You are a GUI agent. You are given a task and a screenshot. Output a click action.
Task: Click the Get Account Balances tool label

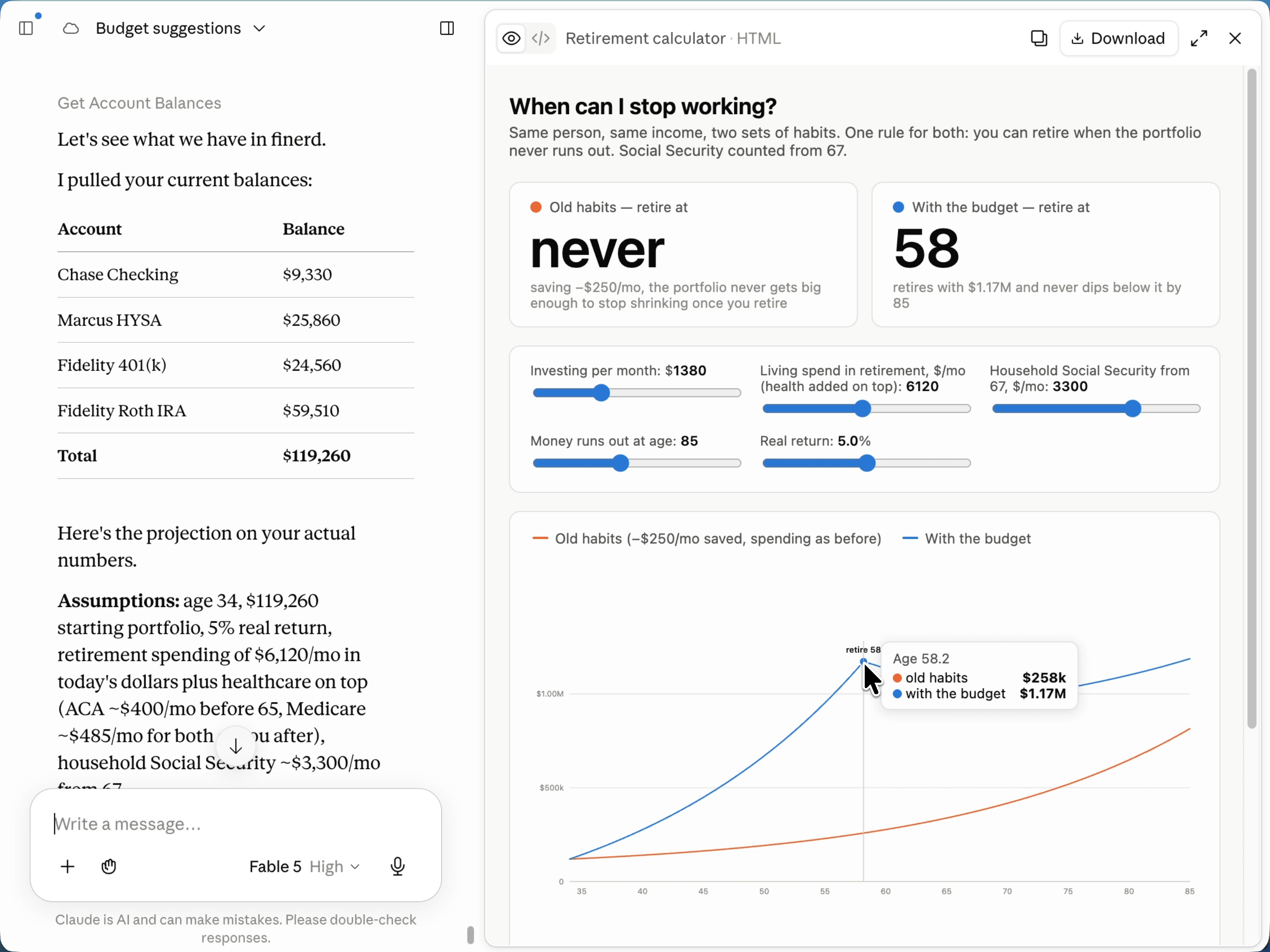(x=139, y=103)
